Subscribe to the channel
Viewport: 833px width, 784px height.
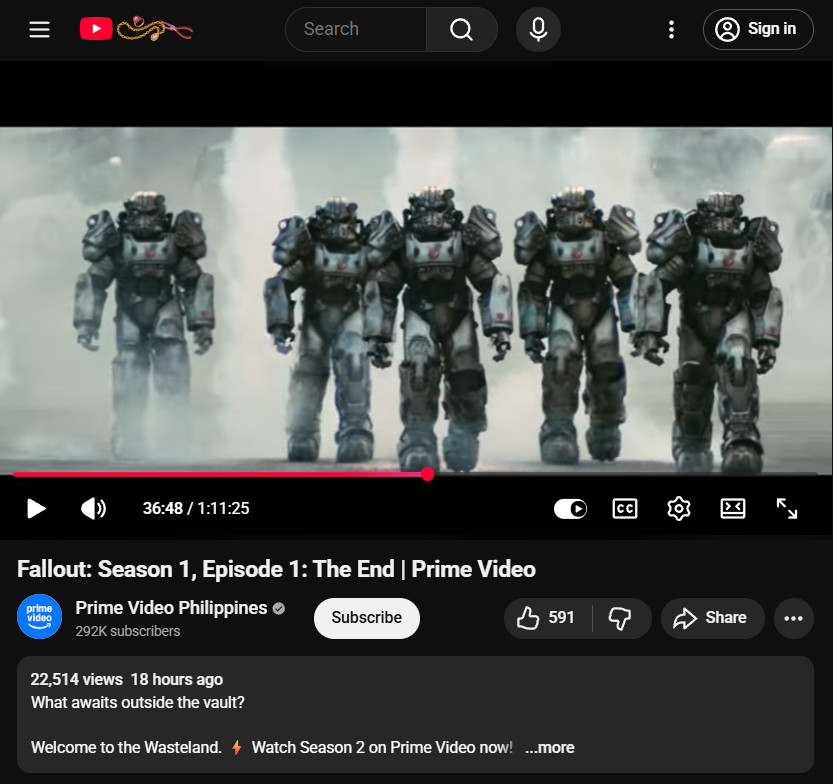click(x=367, y=618)
